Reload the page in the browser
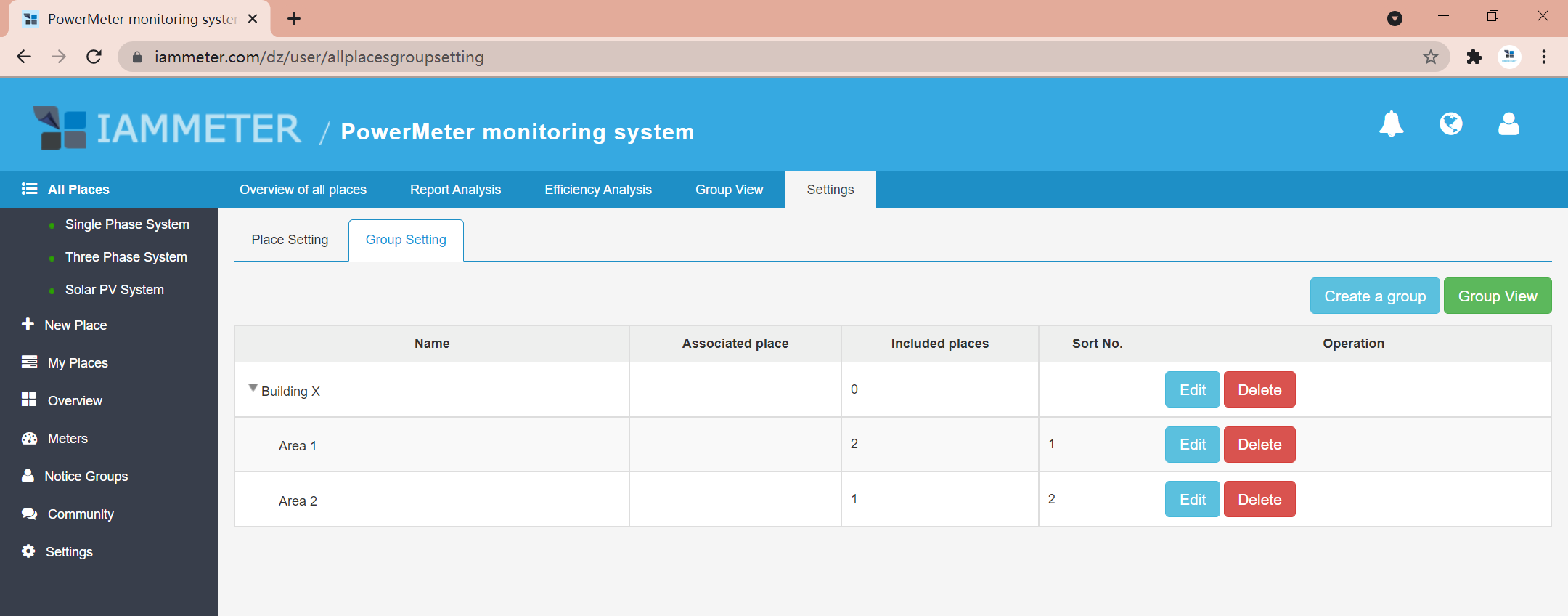The image size is (1568, 616). tap(94, 57)
